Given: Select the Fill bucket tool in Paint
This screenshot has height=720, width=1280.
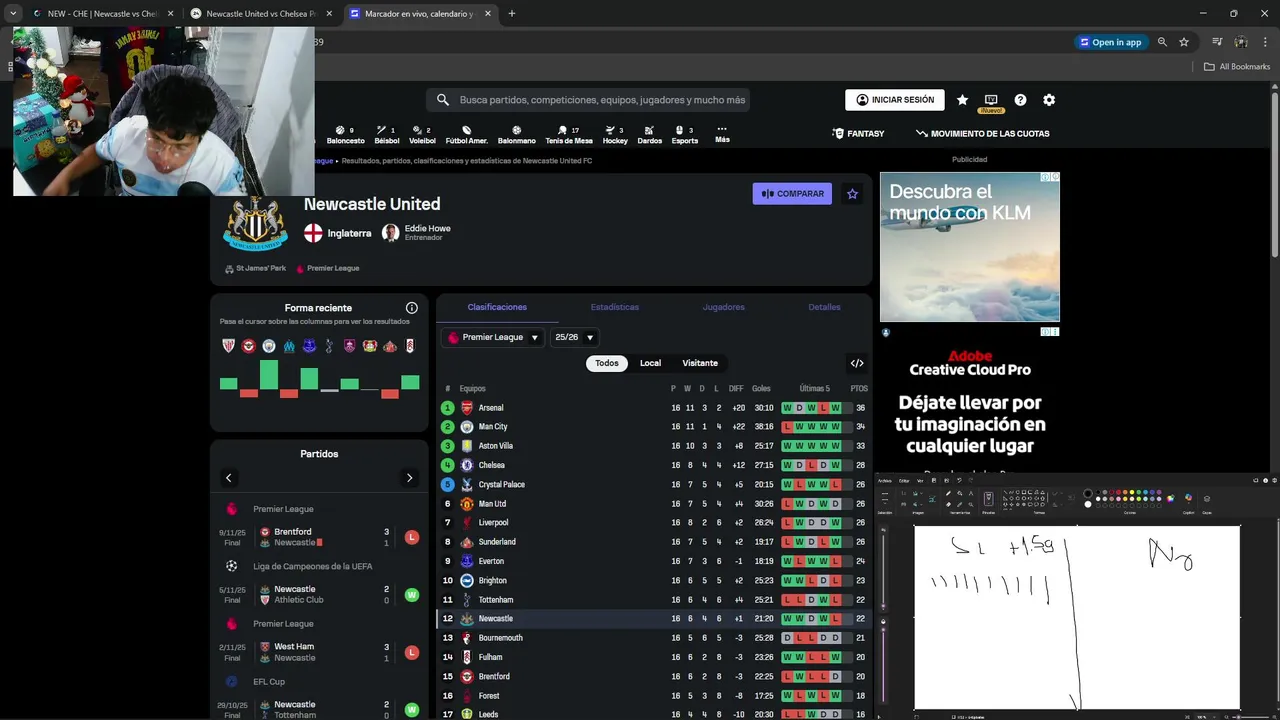Looking at the screenshot, I should (960, 493).
